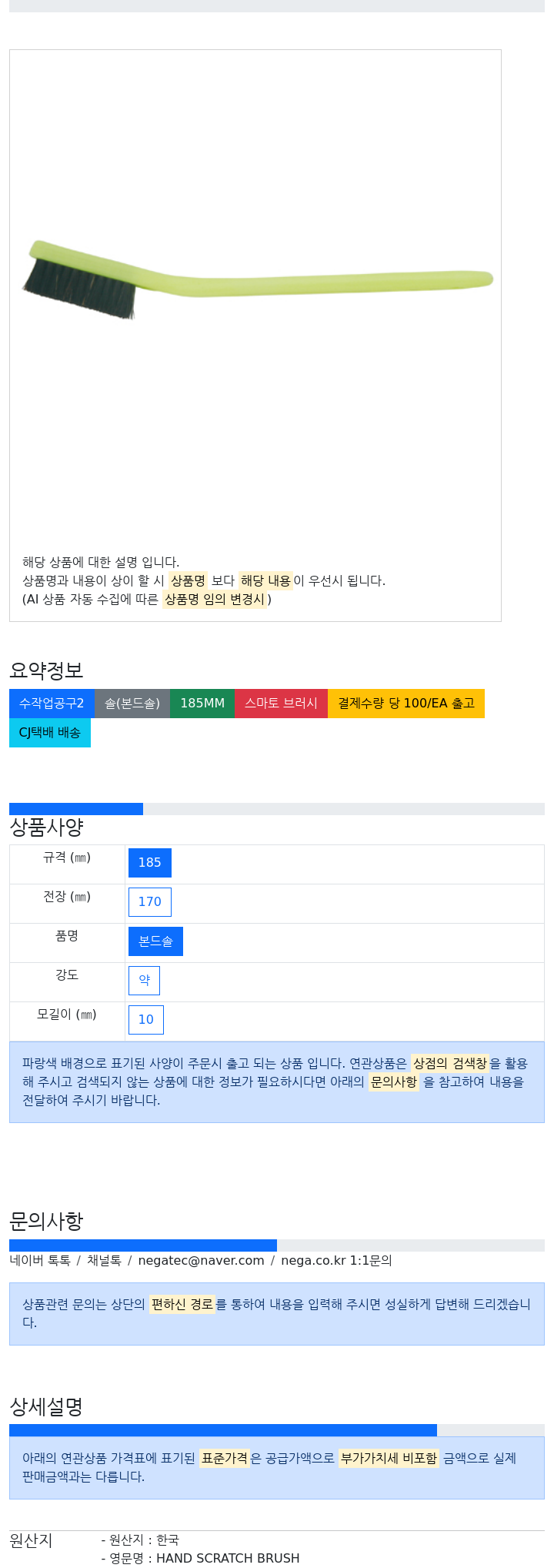
Task: Open nega.co.kr 1:1문의 link
Action: coord(336,1260)
